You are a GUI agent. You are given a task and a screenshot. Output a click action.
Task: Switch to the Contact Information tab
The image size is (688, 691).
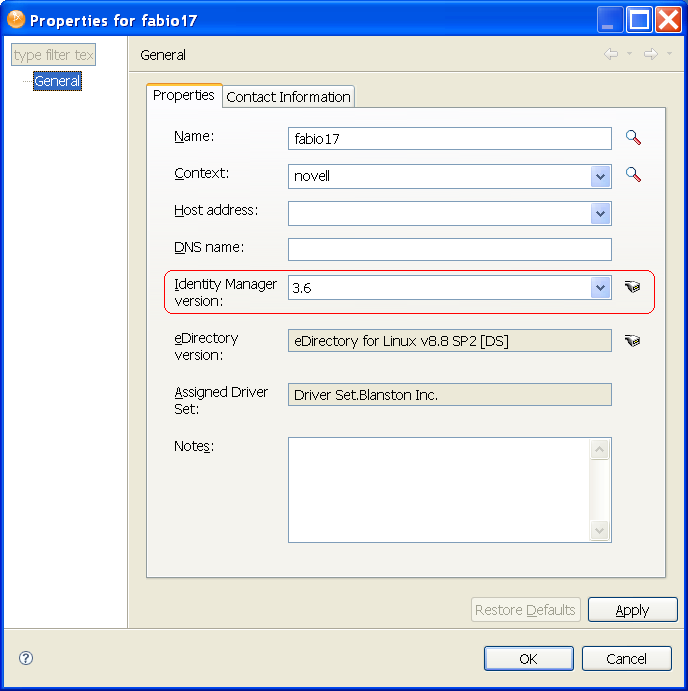tap(288, 97)
